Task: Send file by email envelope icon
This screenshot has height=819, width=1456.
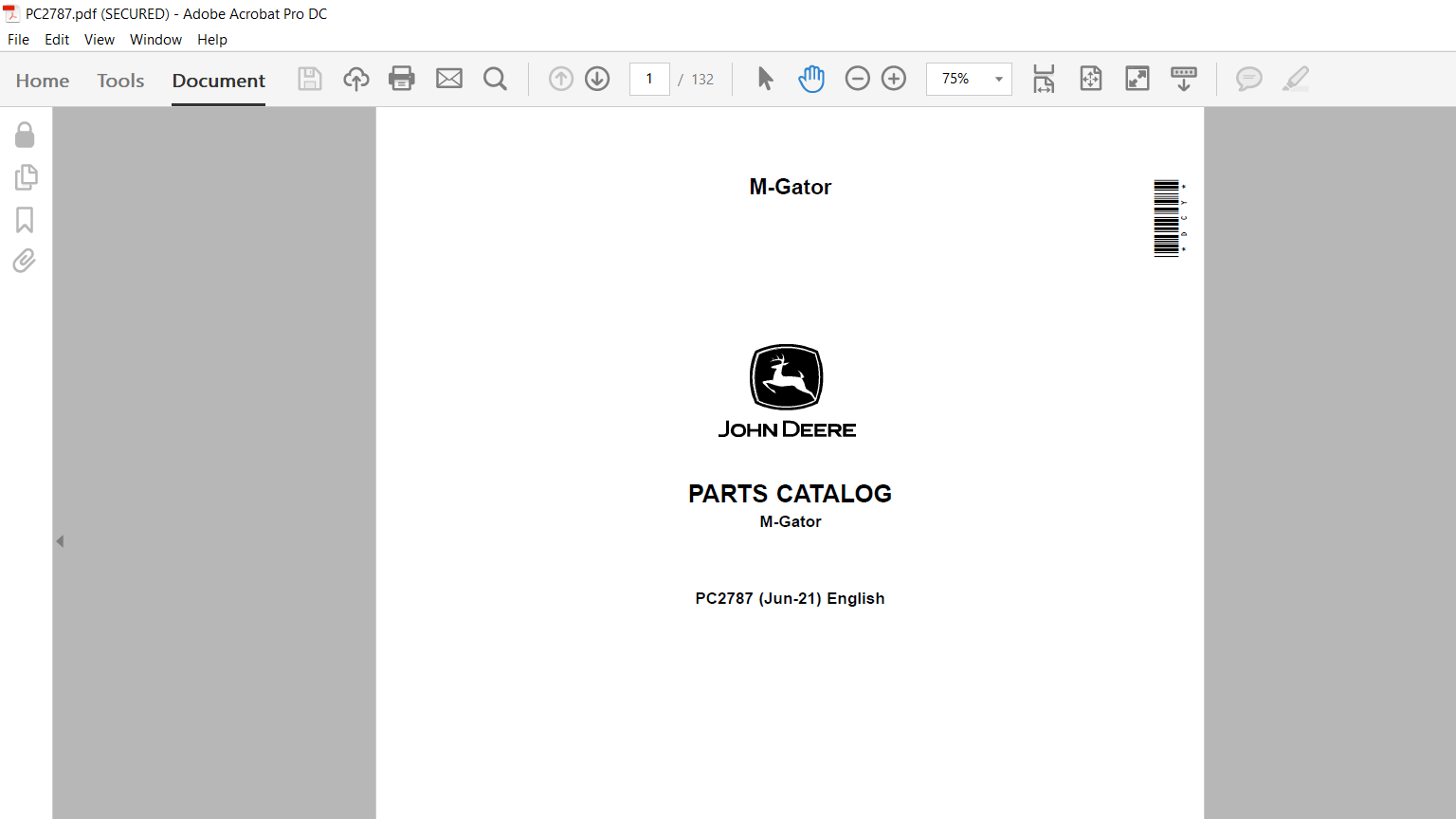Action: coord(449,79)
